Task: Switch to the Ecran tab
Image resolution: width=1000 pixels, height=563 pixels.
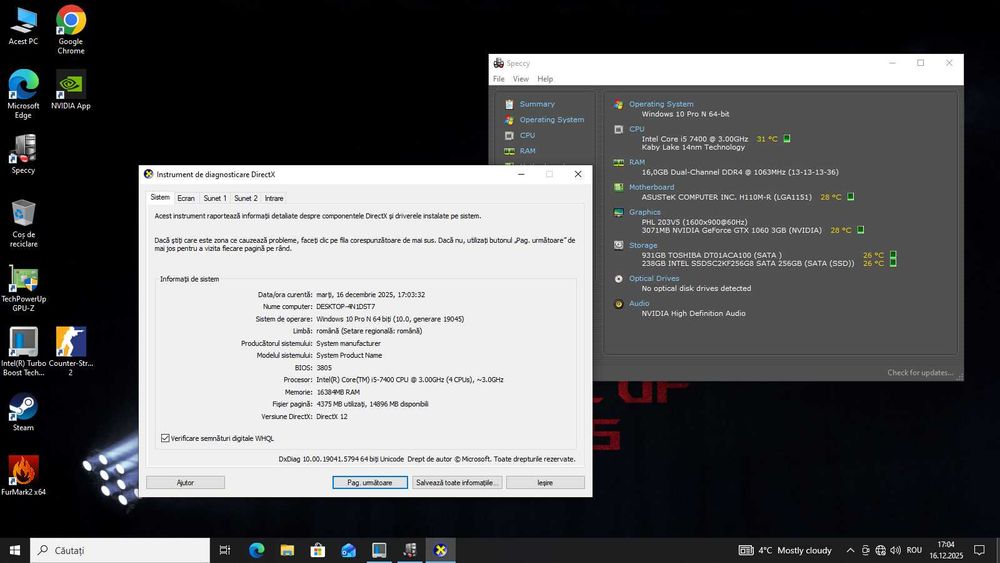Action: tap(186, 198)
